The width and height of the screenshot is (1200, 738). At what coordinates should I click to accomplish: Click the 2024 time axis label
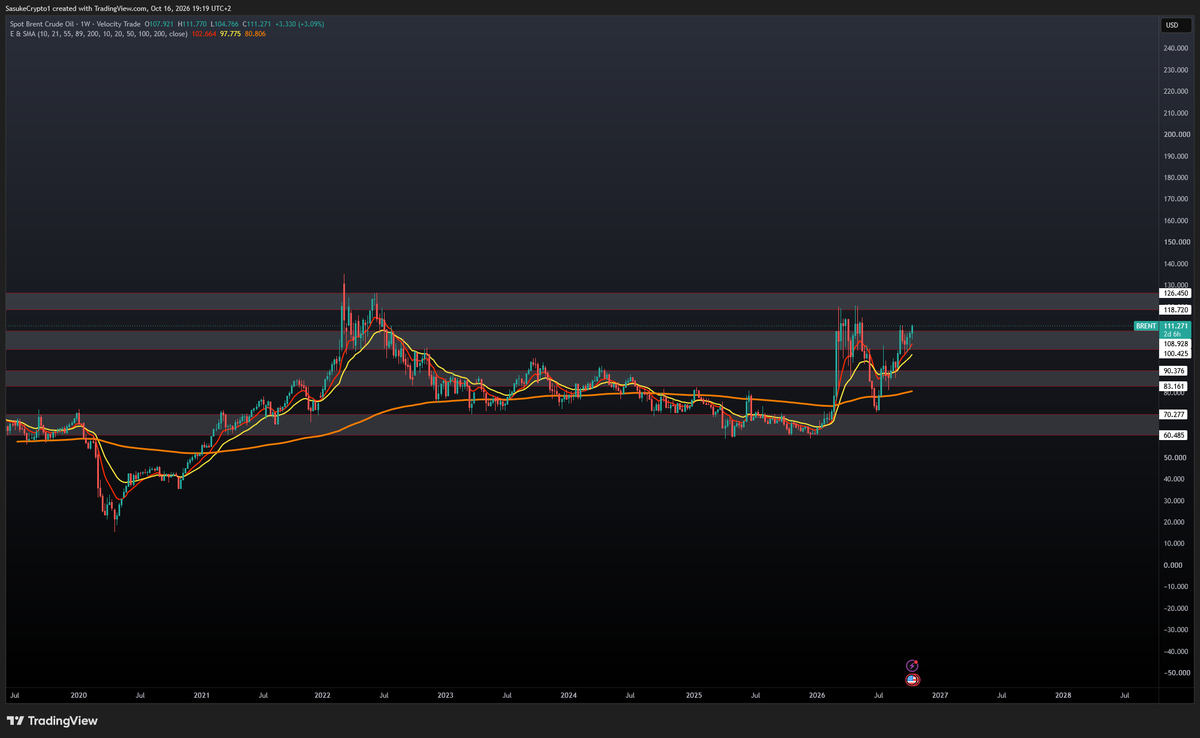[569, 694]
